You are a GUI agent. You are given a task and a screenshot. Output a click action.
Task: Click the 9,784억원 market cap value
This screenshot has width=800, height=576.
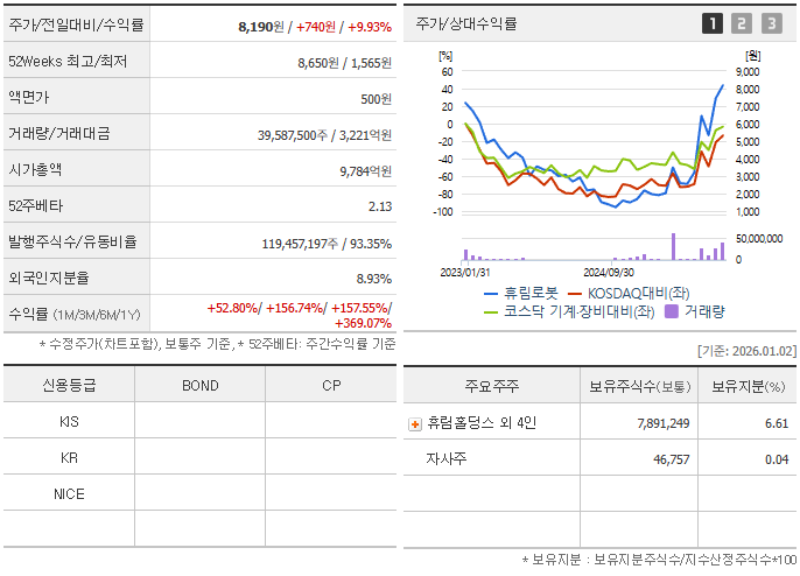(365, 171)
